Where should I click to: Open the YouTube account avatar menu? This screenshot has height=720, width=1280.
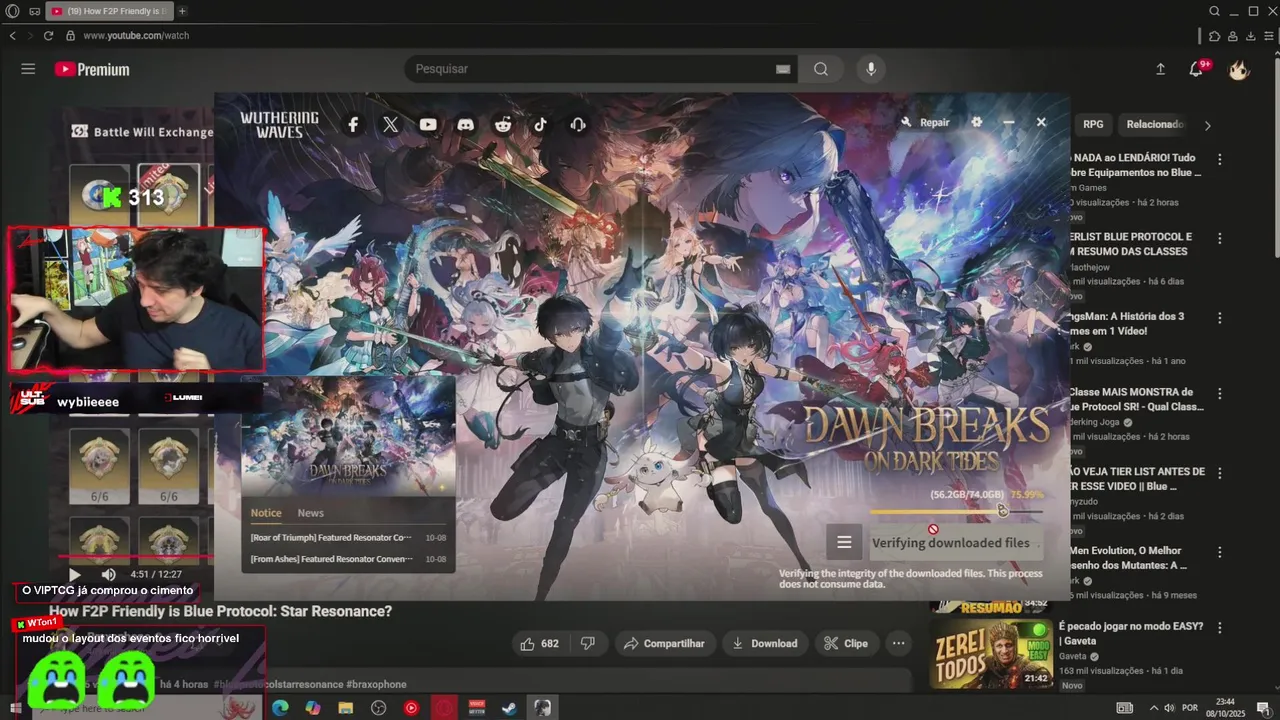coord(1239,69)
